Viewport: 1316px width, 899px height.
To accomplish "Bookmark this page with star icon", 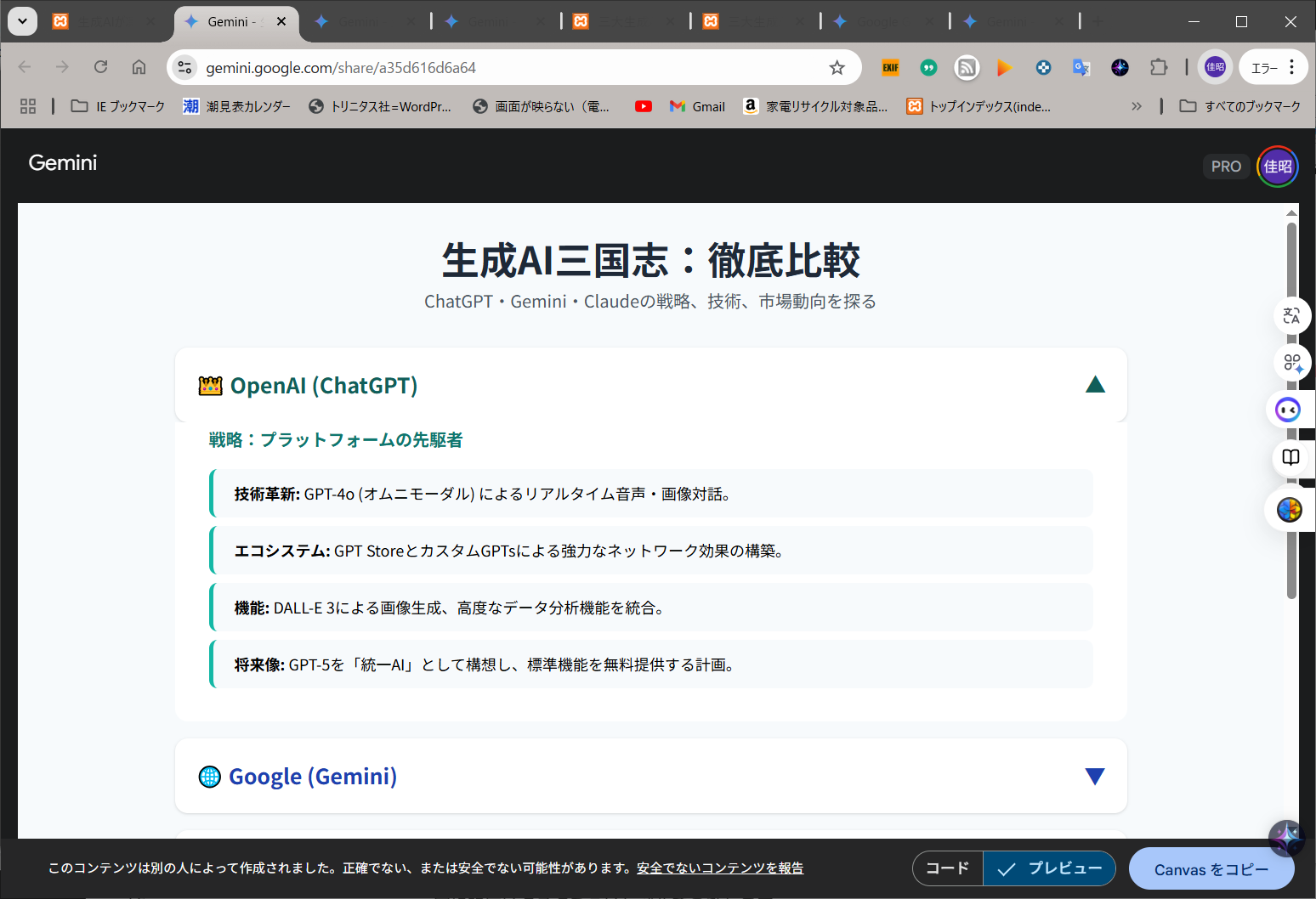I will 837,68.
